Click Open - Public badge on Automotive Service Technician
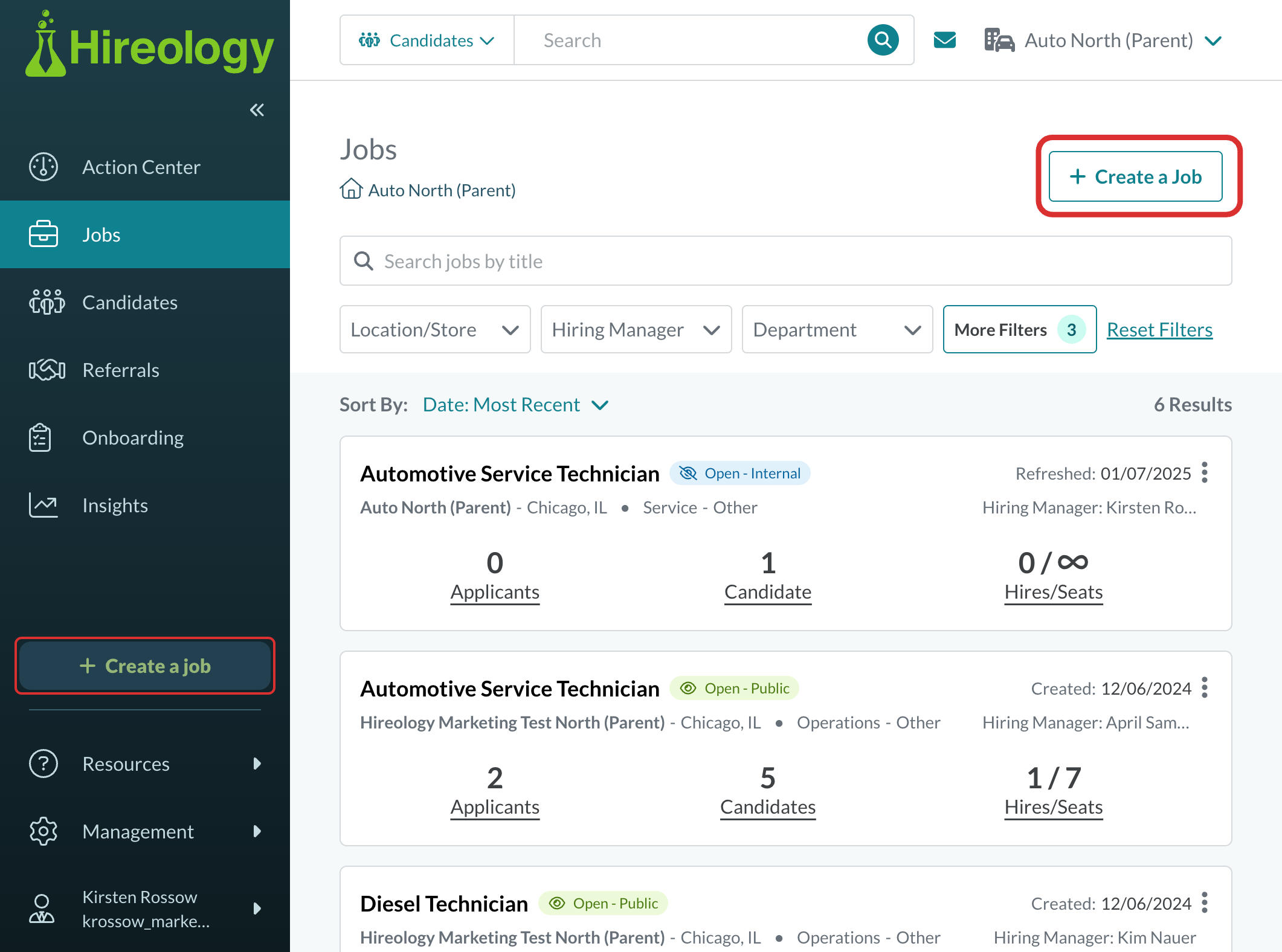 tap(734, 689)
